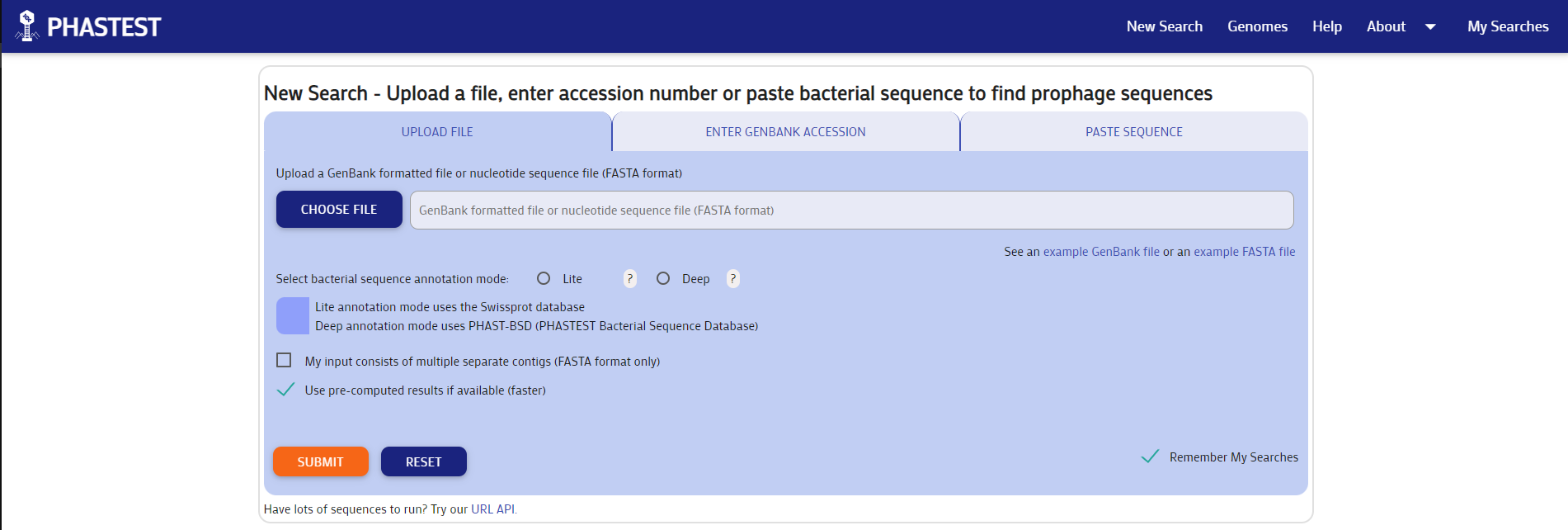This screenshot has height=530, width=1568.
Task: Switch to the Paste Sequence tab
Action: (x=1133, y=132)
